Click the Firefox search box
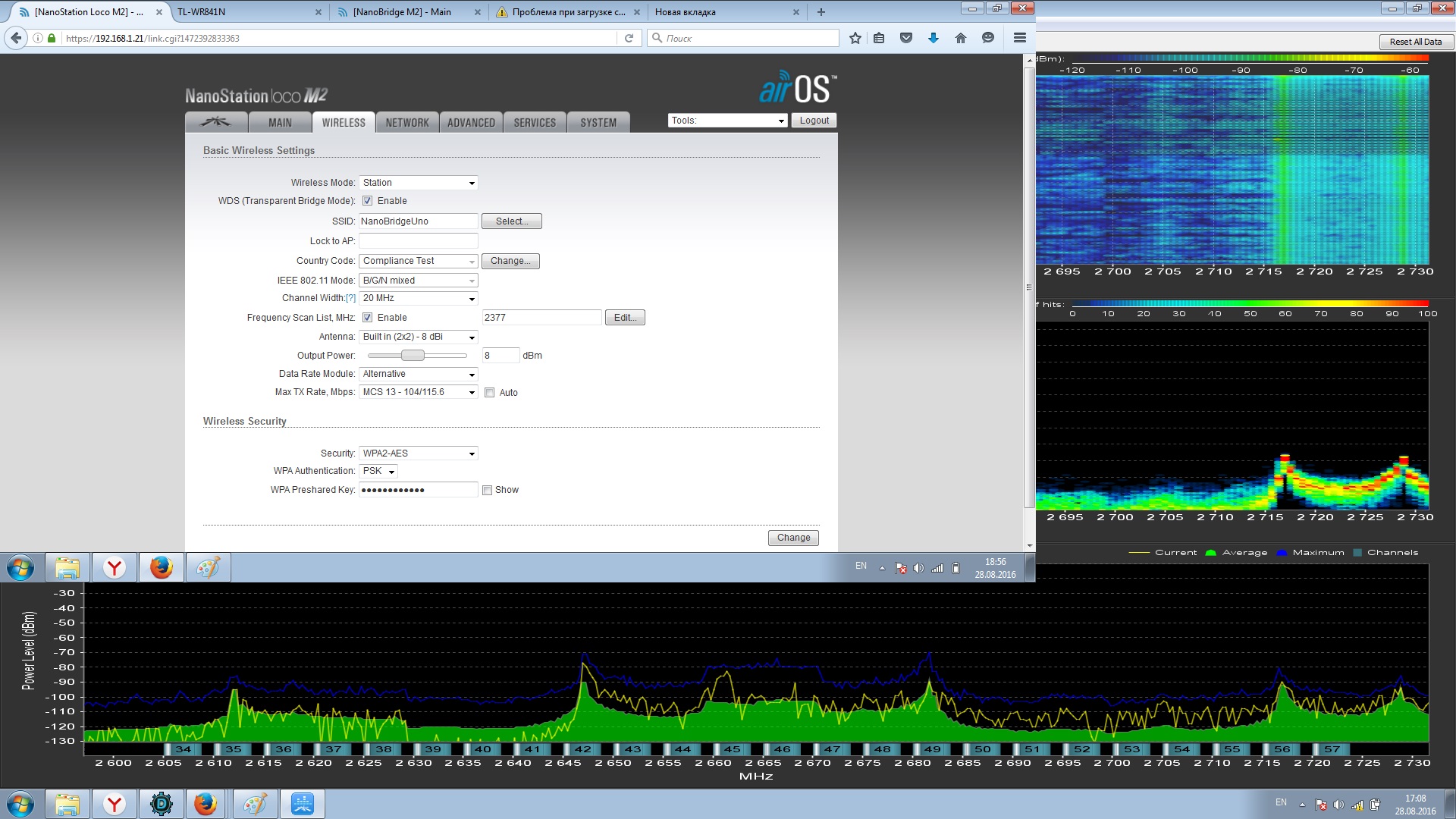 [743, 38]
